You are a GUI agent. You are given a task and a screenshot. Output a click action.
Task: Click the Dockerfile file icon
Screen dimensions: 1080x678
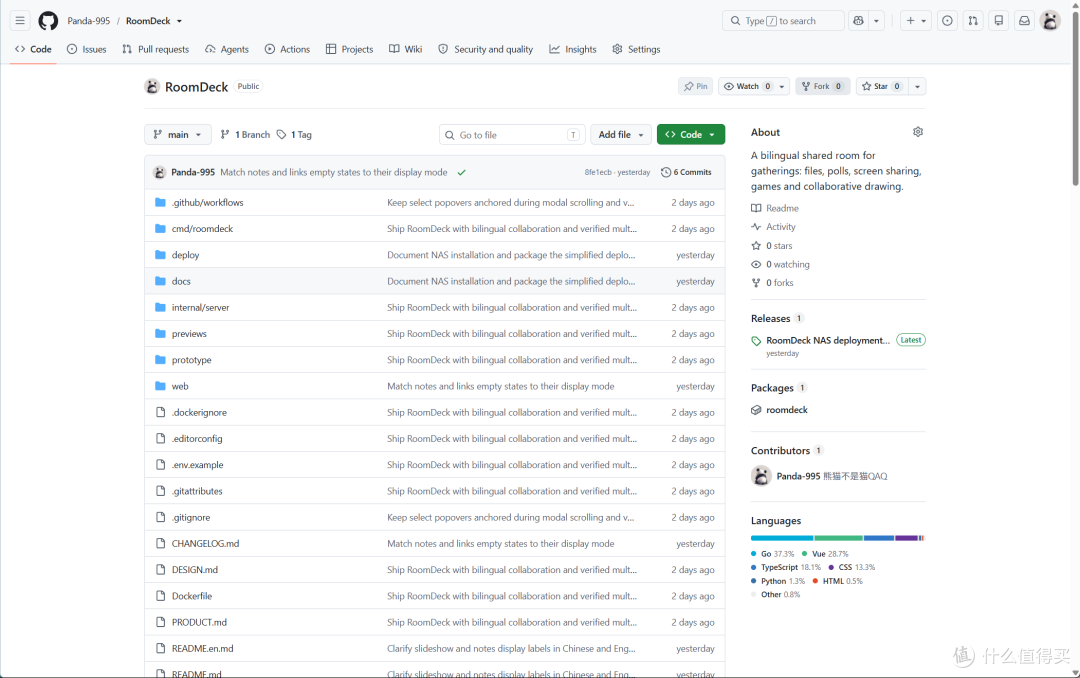[160, 596]
